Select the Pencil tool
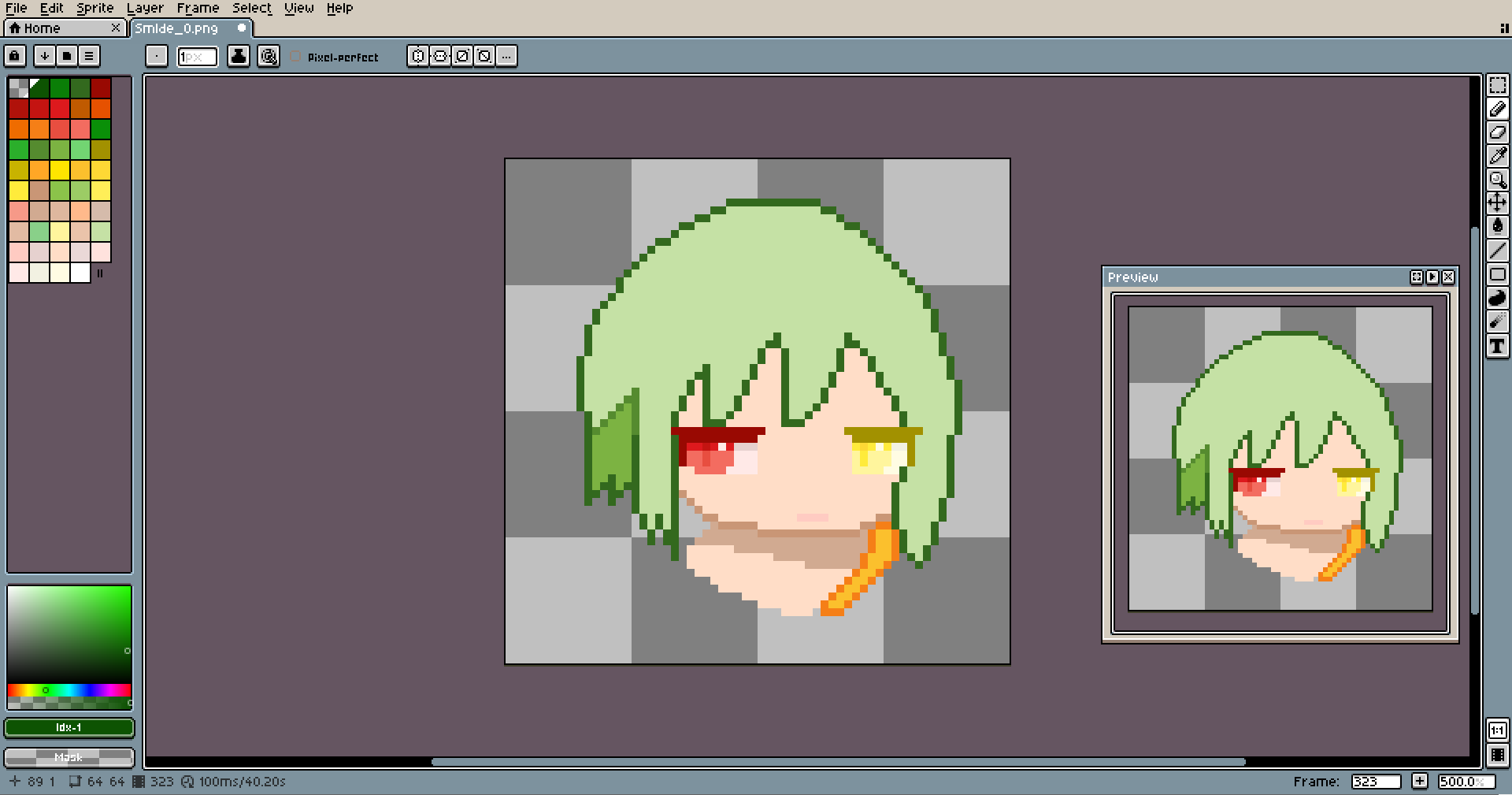 pos(1497,109)
